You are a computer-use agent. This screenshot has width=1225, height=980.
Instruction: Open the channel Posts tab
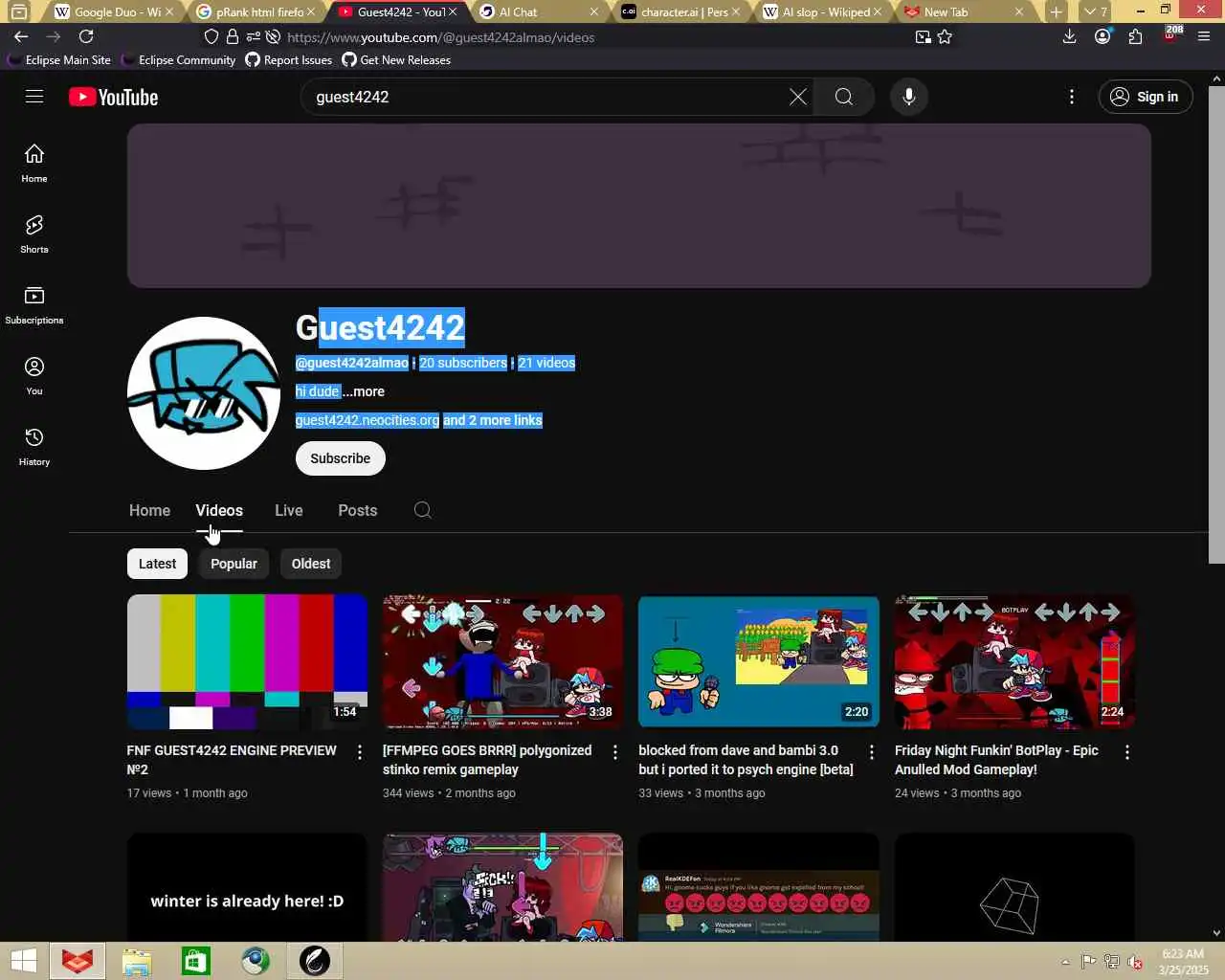[358, 510]
